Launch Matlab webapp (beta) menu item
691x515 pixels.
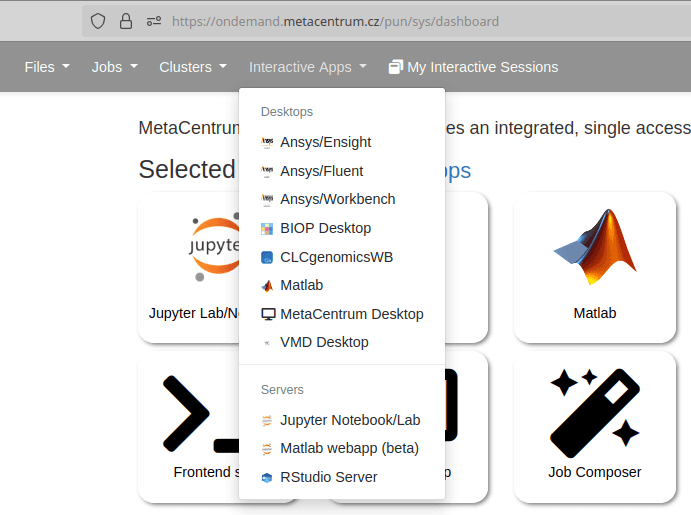click(x=349, y=448)
